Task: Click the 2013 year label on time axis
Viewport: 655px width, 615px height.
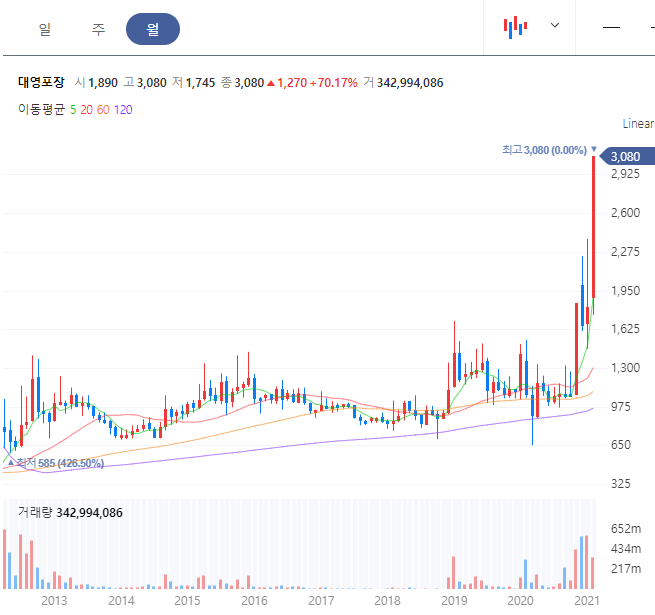Action: click(54, 601)
